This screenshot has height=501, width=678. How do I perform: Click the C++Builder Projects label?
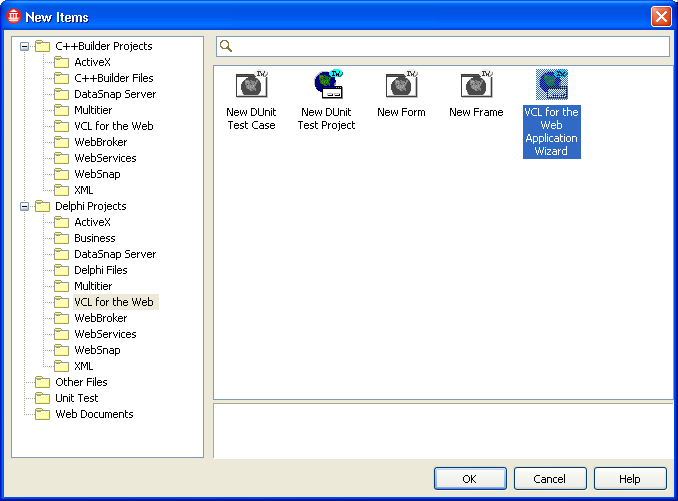click(x=104, y=46)
